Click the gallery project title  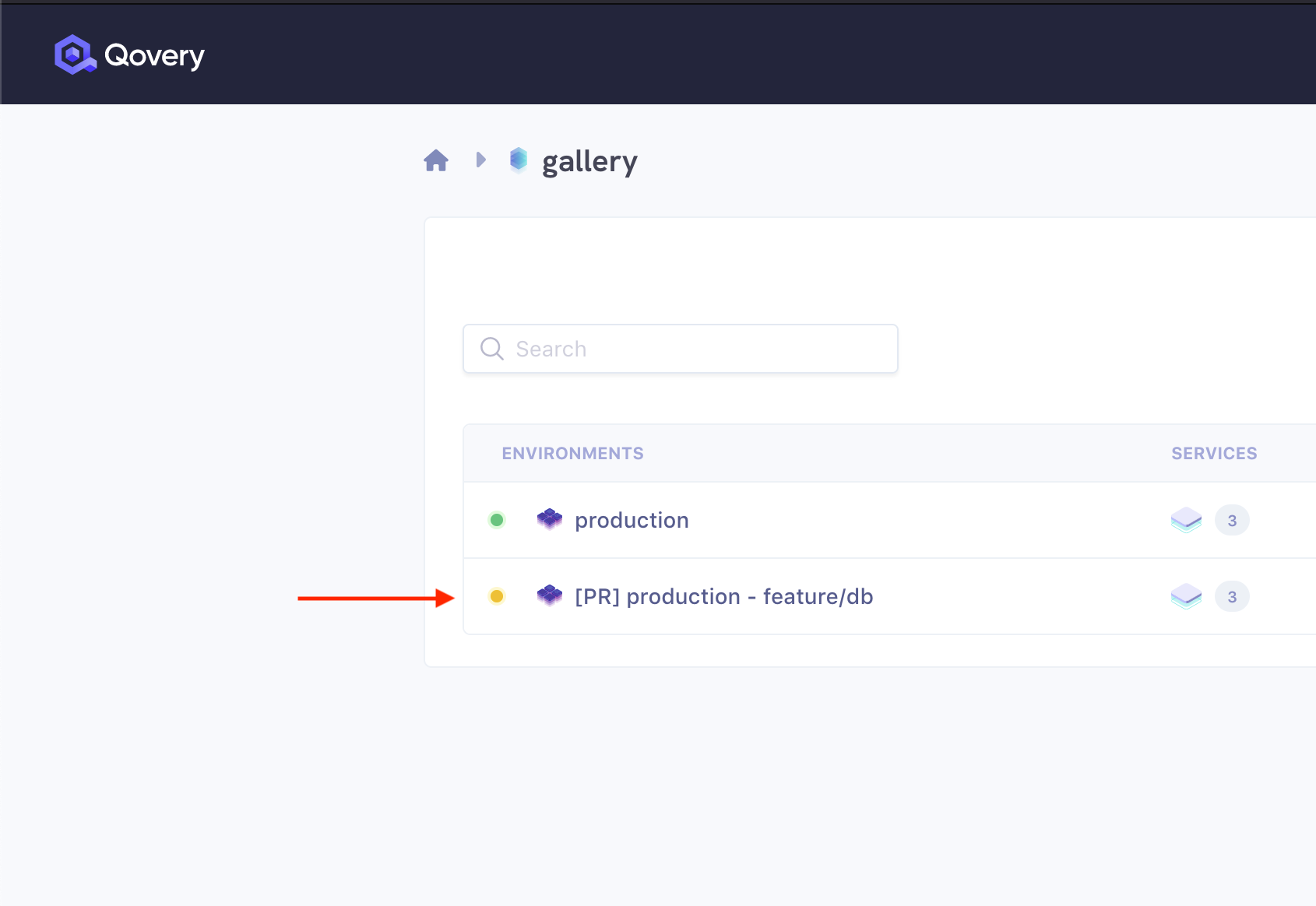click(589, 162)
